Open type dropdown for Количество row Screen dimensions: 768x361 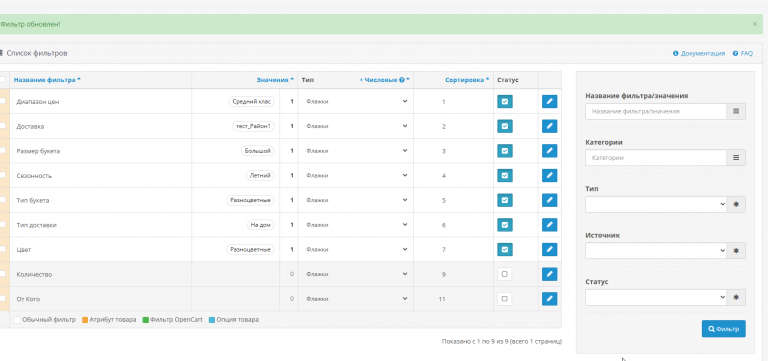point(356,274)
